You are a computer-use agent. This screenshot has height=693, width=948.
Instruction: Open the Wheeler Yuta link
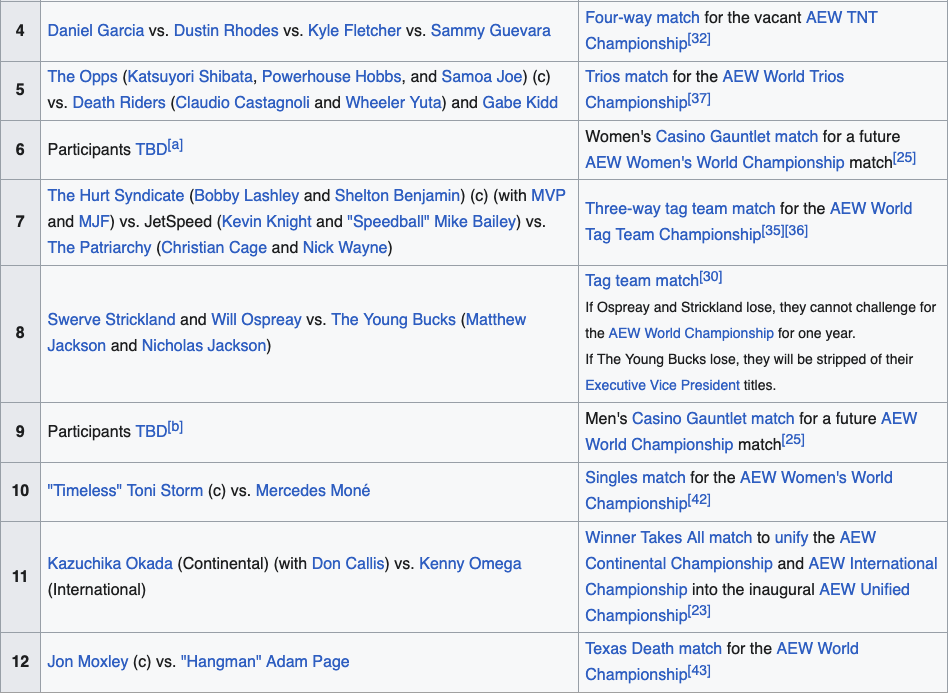(393, 103)
